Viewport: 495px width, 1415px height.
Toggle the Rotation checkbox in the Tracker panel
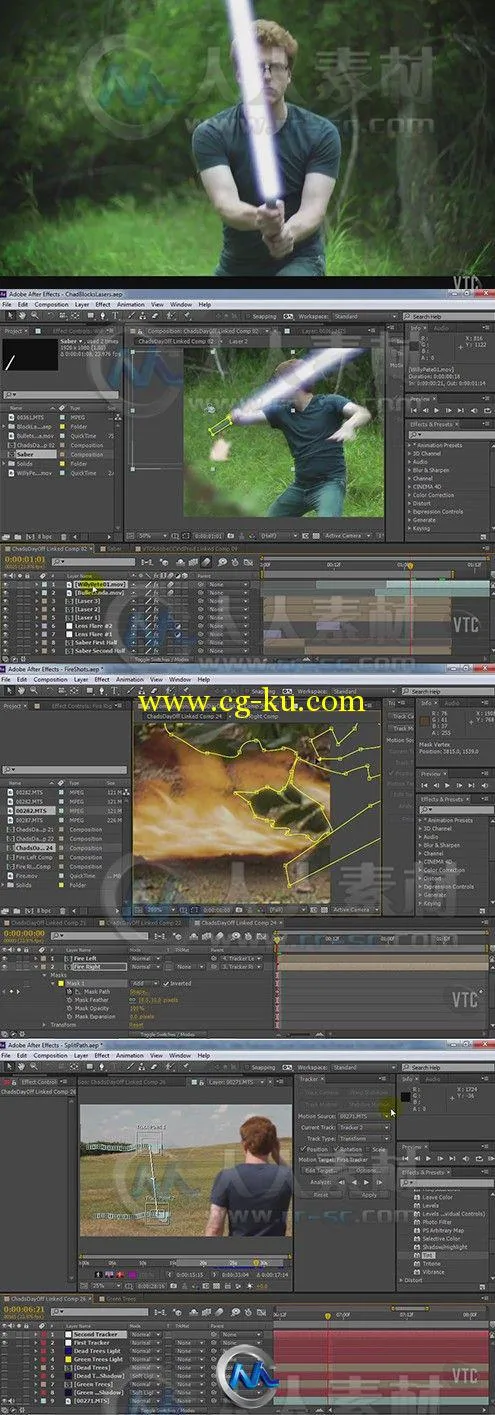coord(337,1149)
